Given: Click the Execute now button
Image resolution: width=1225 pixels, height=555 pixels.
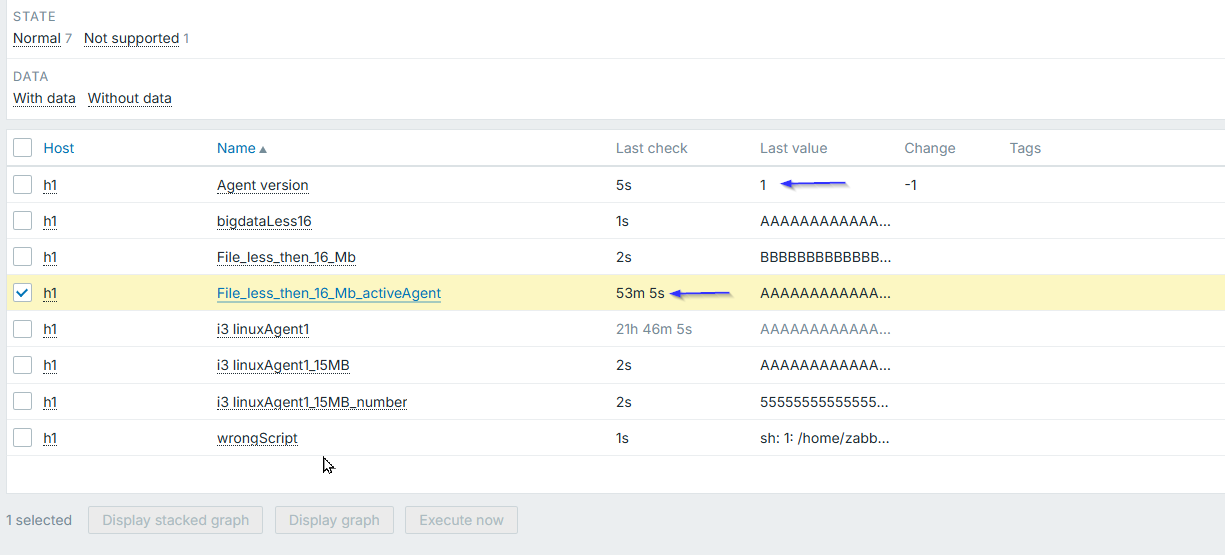Looking at the screenshot, I should (x=461, y=520).
